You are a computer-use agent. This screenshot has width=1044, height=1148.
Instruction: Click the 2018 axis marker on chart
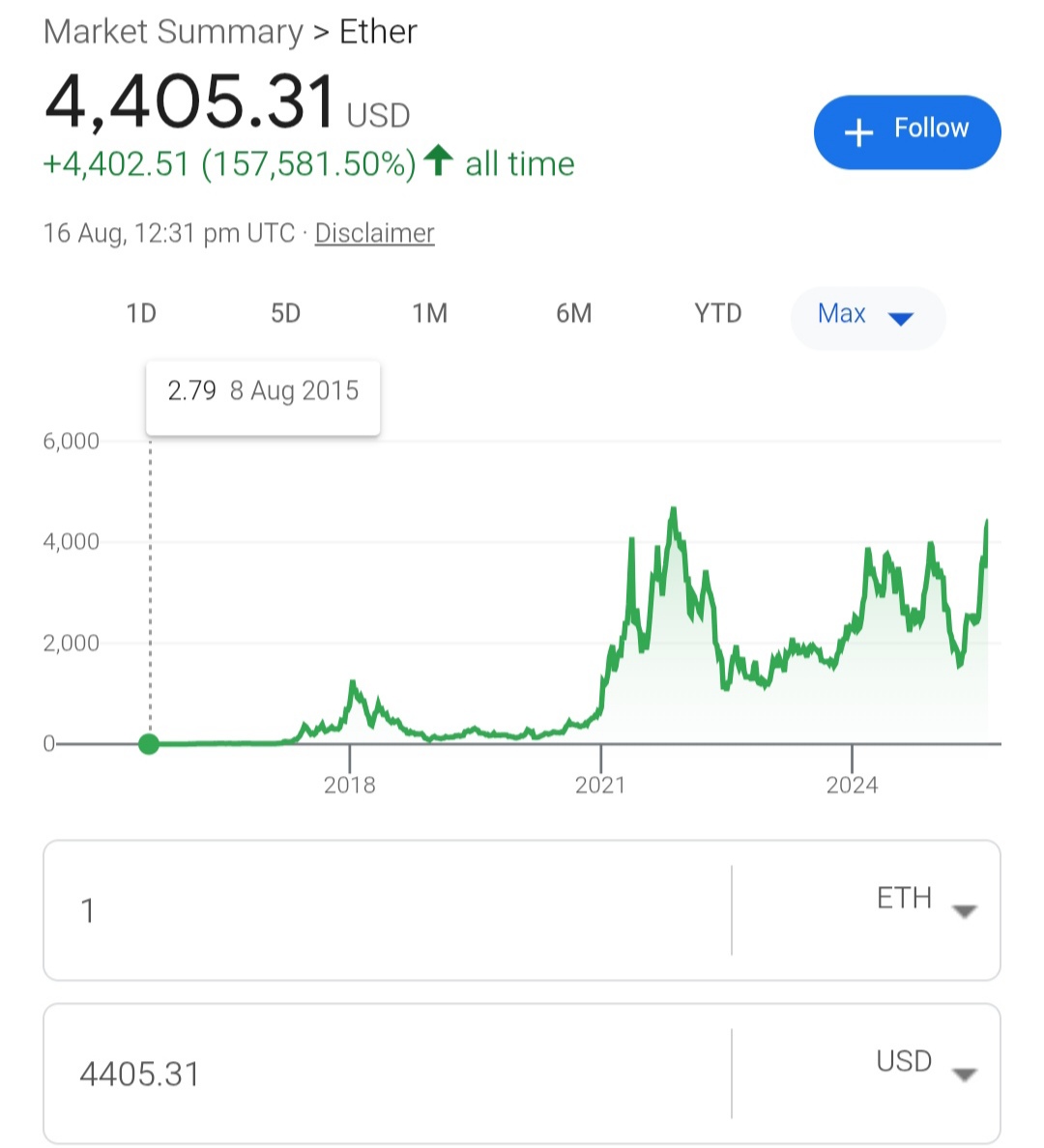click(x=350, y=784)
